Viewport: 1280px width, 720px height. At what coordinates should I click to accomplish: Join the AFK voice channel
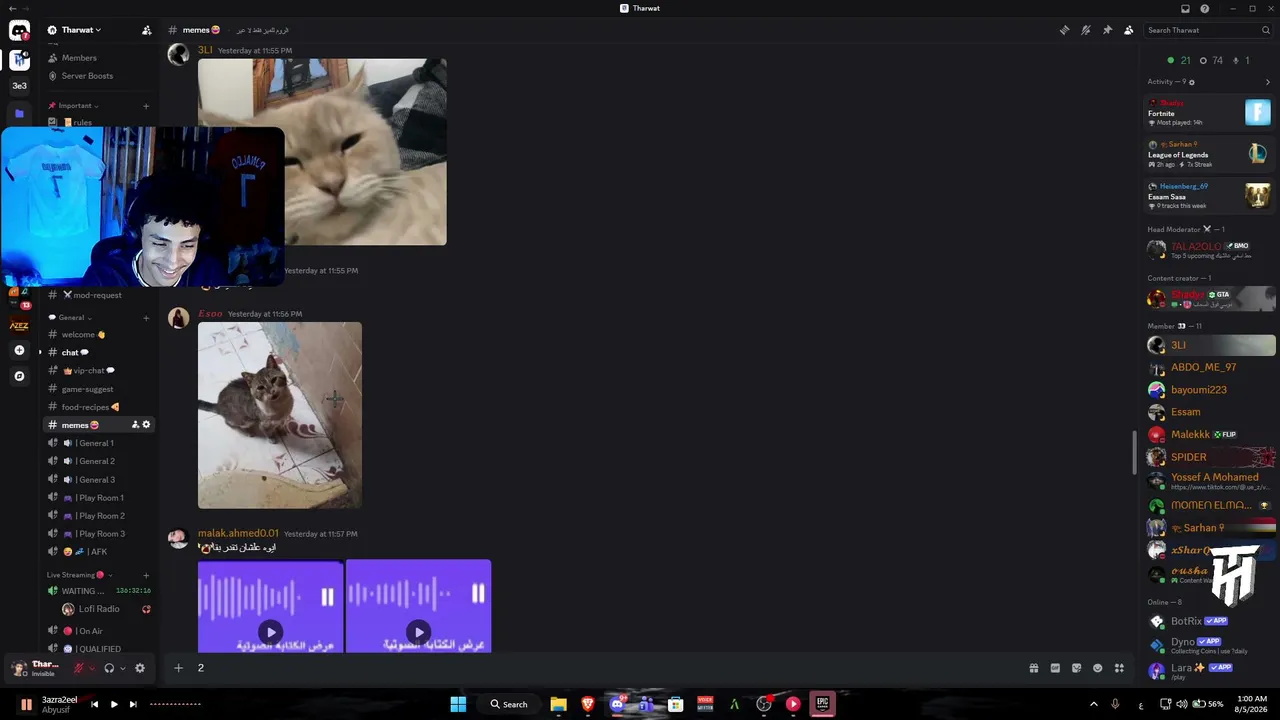coord(98,552)
